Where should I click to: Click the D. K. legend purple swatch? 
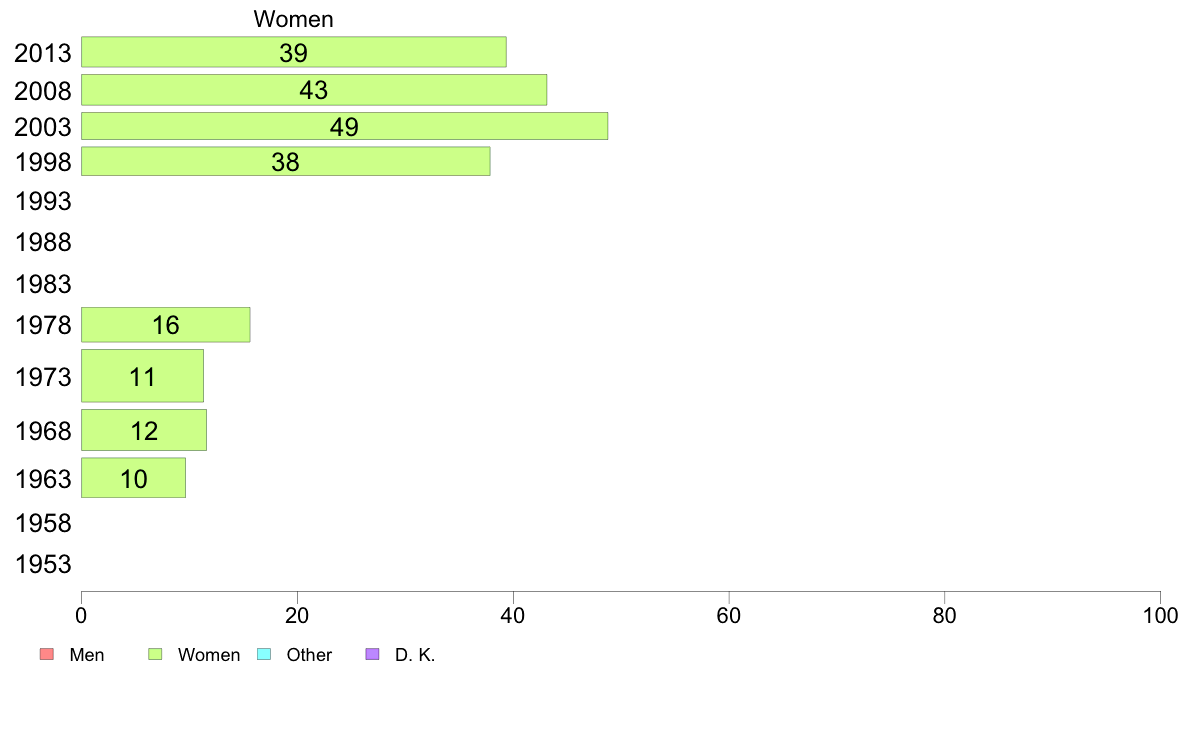[x=373, y=654]
